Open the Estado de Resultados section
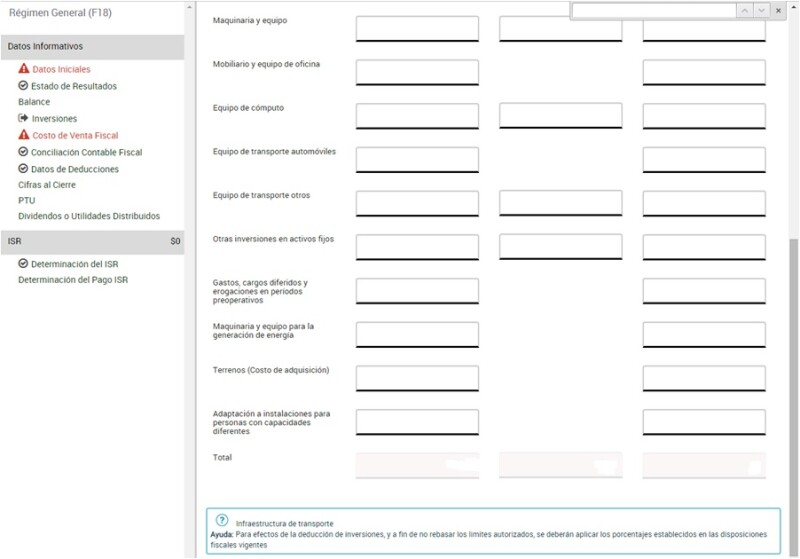 coord(74,86)
